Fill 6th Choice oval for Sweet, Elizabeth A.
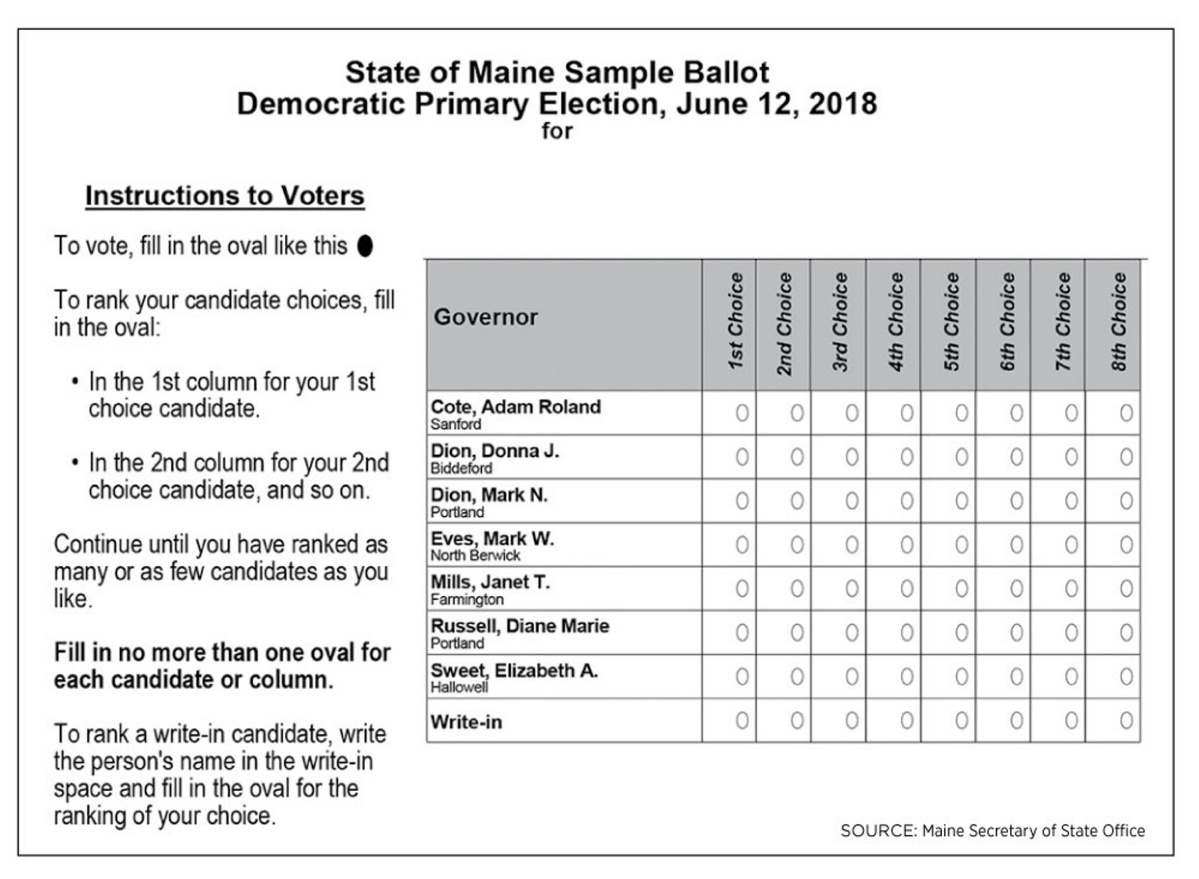 click(1016, 676)
